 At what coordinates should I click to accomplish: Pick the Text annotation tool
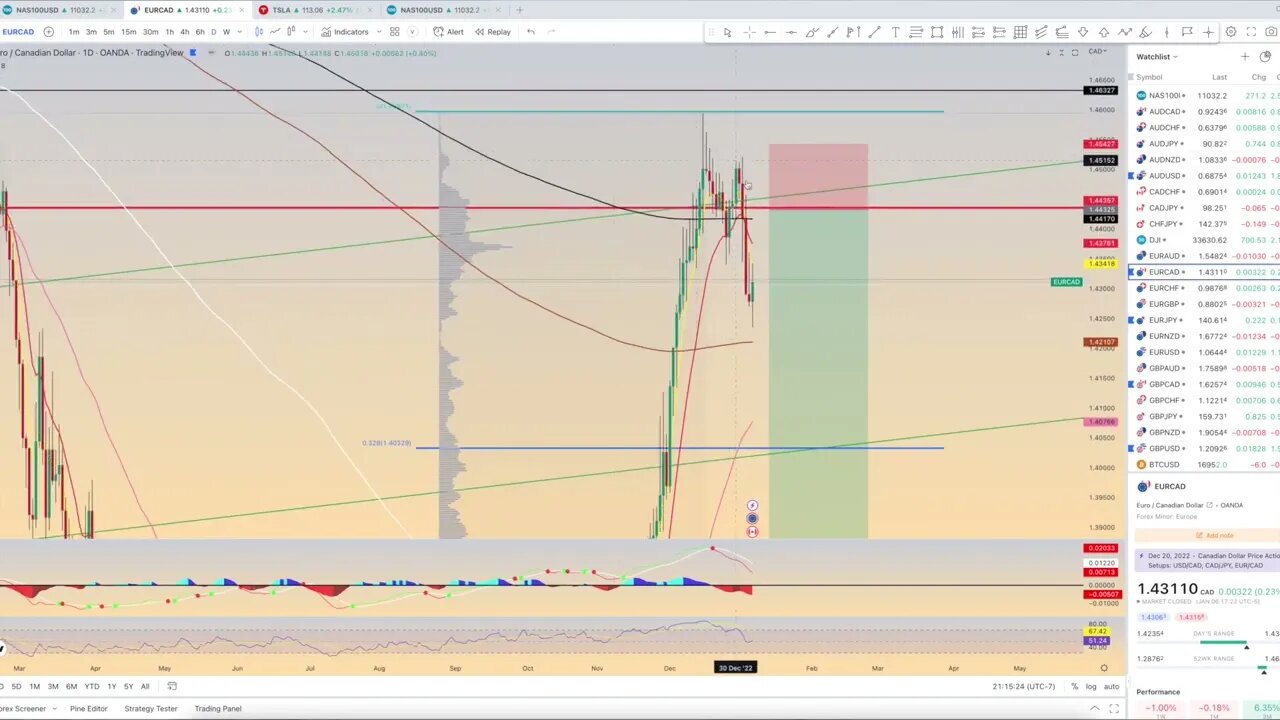(895, 32)
